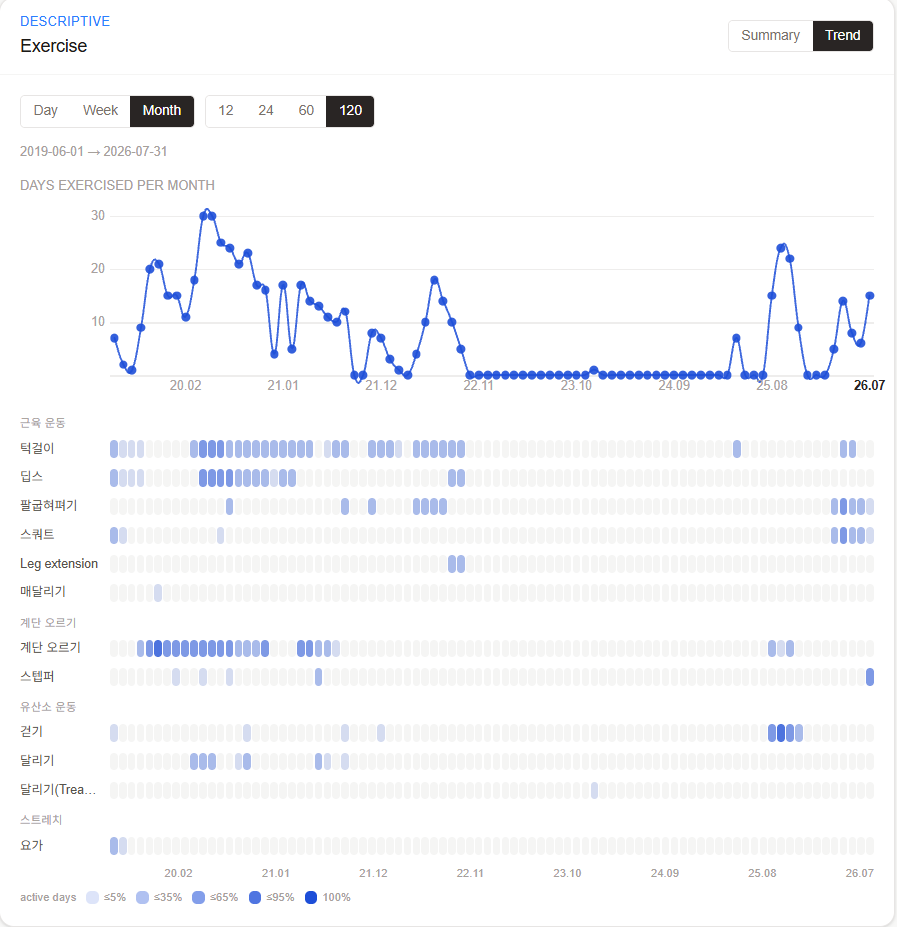Click the Leg extension label

pos(59,563)
